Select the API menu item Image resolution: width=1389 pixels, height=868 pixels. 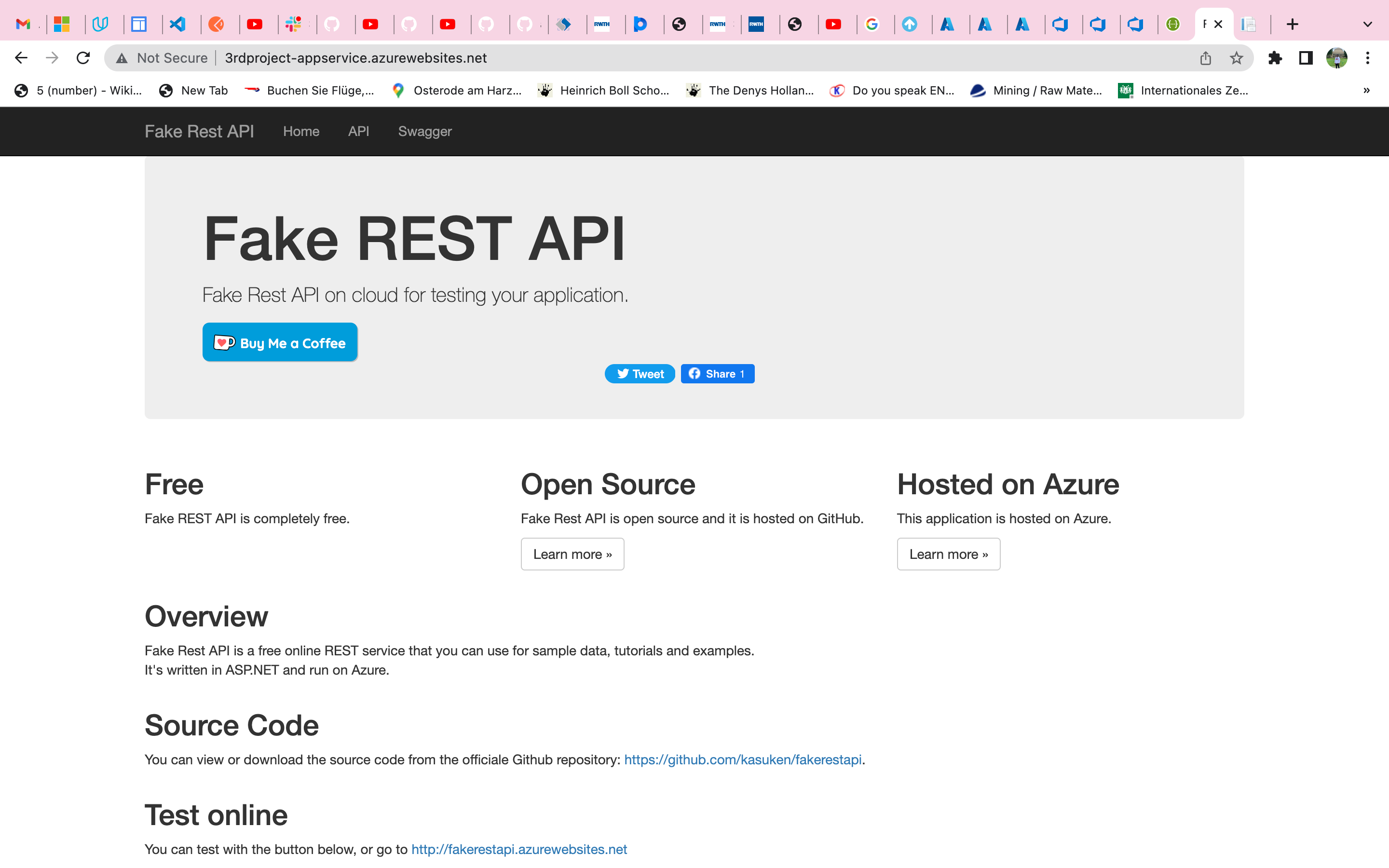pos(358,132)
